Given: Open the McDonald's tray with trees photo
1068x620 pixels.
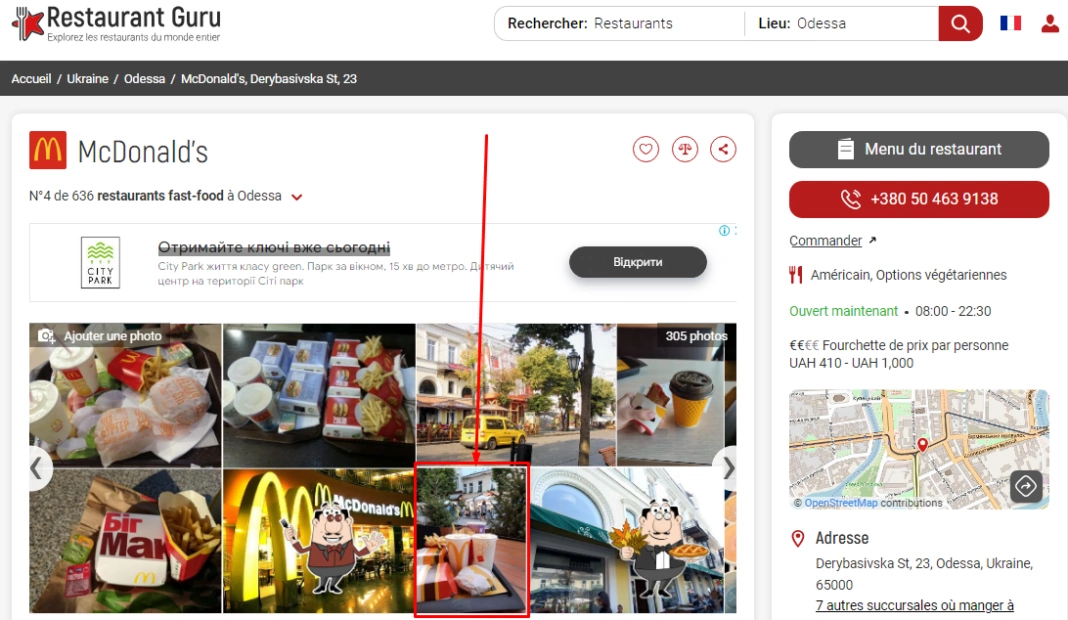Looking at the screenshot, I should [x=472, y=541].
